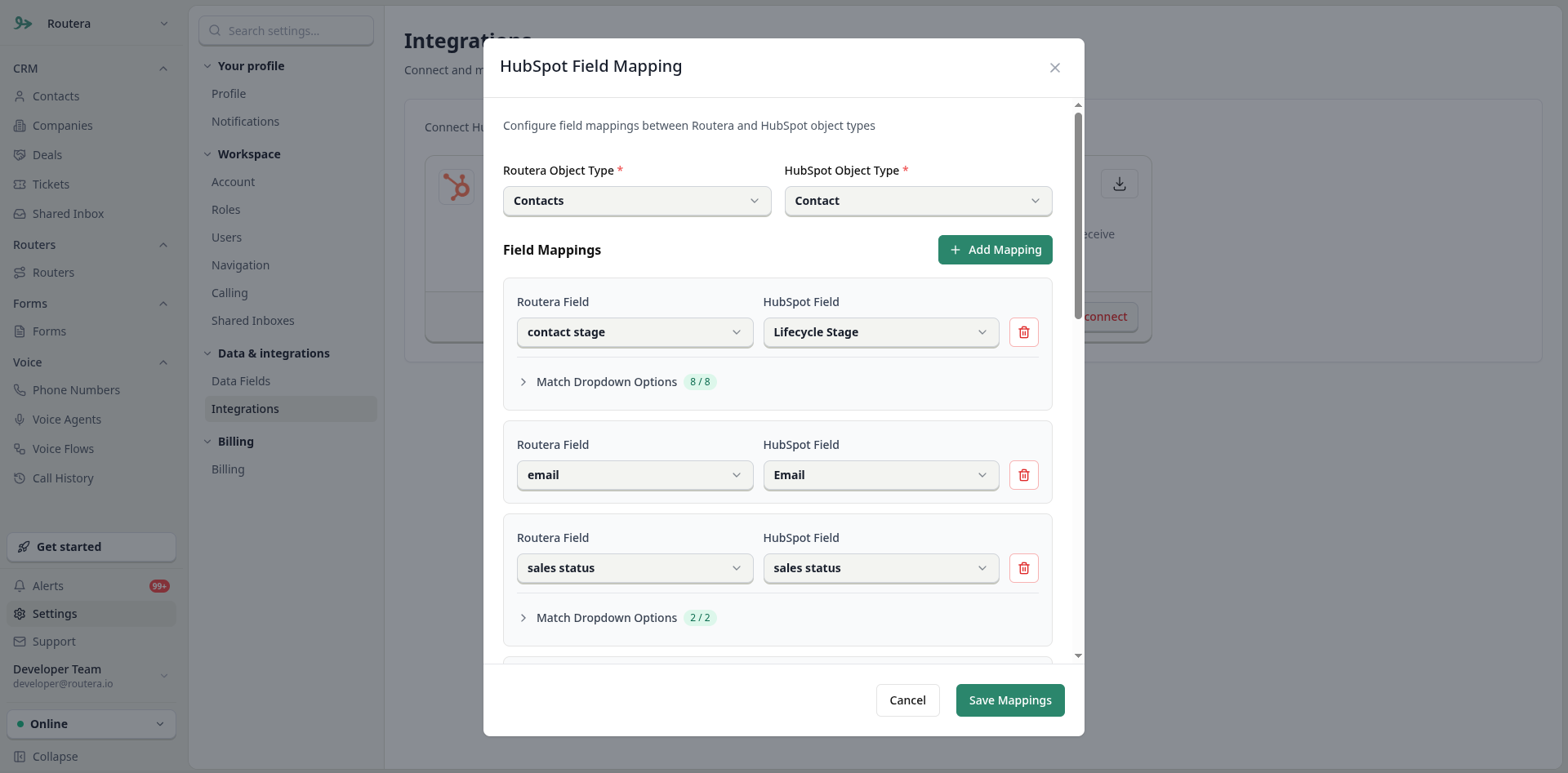Click the Search settings input field
The width and height of the screenshot is (1568, 773).
pos(286,31)
